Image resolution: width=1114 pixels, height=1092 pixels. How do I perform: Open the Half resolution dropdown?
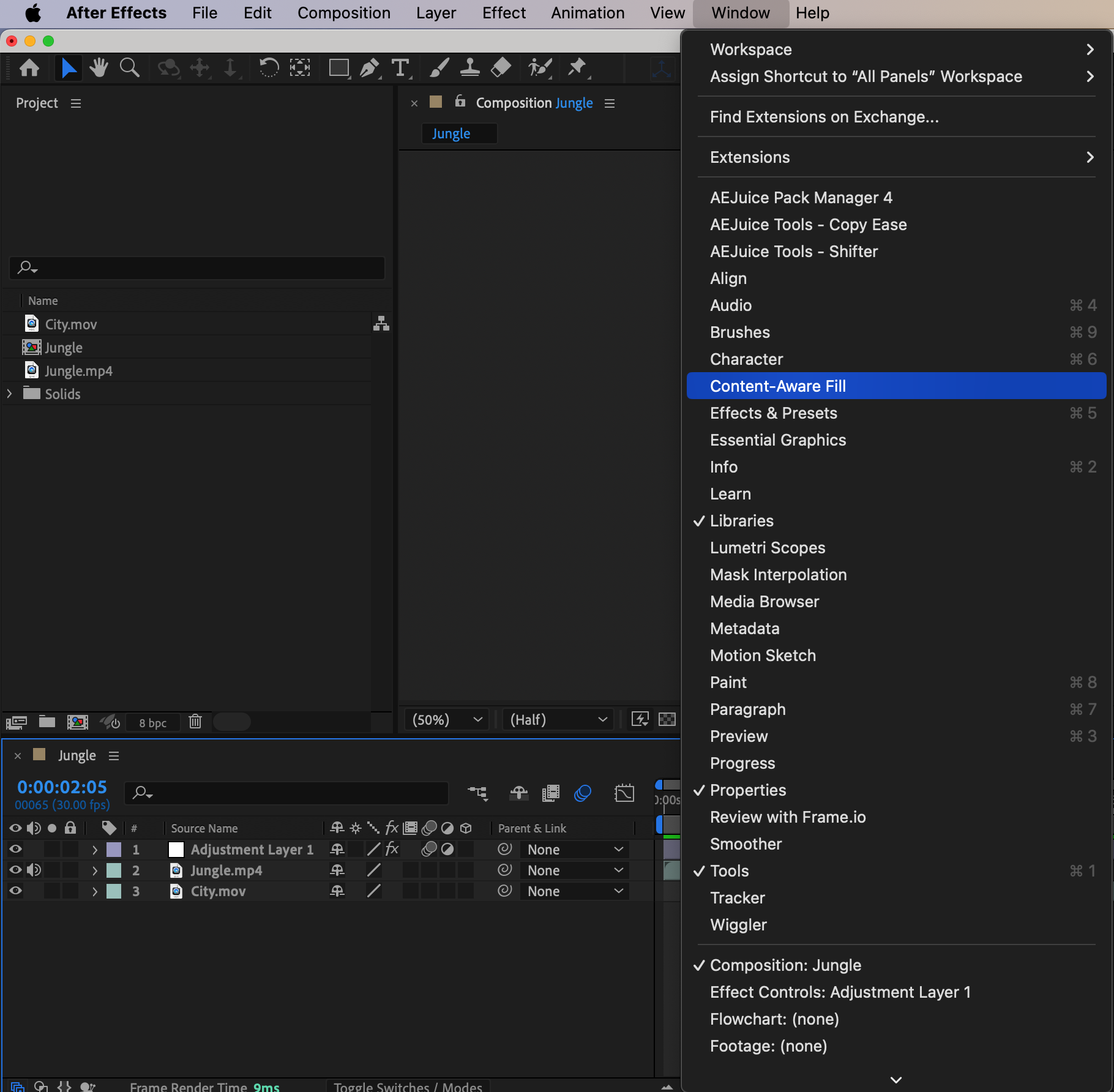558,720
